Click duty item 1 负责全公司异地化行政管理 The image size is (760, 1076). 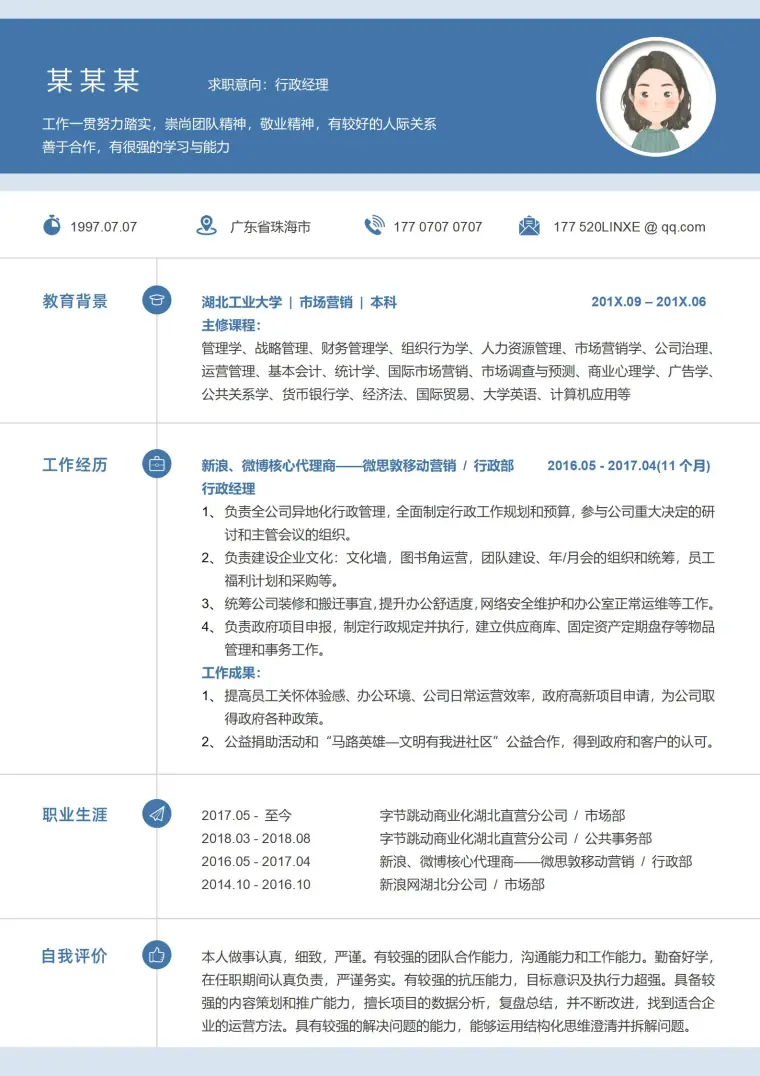(x=458, y=523)
